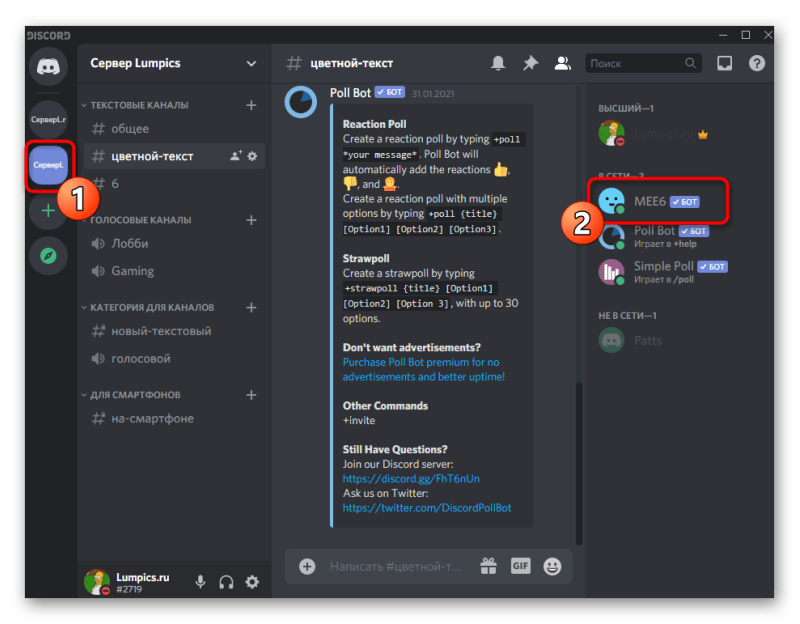Maximize the Discord window
Image resolution: width=800 pixels, height=624 pixels.
tap(745, 35)
